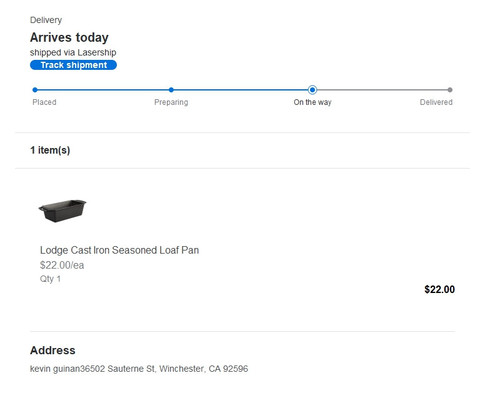This screenshot has width=500, height=416.
Task: Click the Track shipment button
Action: (73, 65)
